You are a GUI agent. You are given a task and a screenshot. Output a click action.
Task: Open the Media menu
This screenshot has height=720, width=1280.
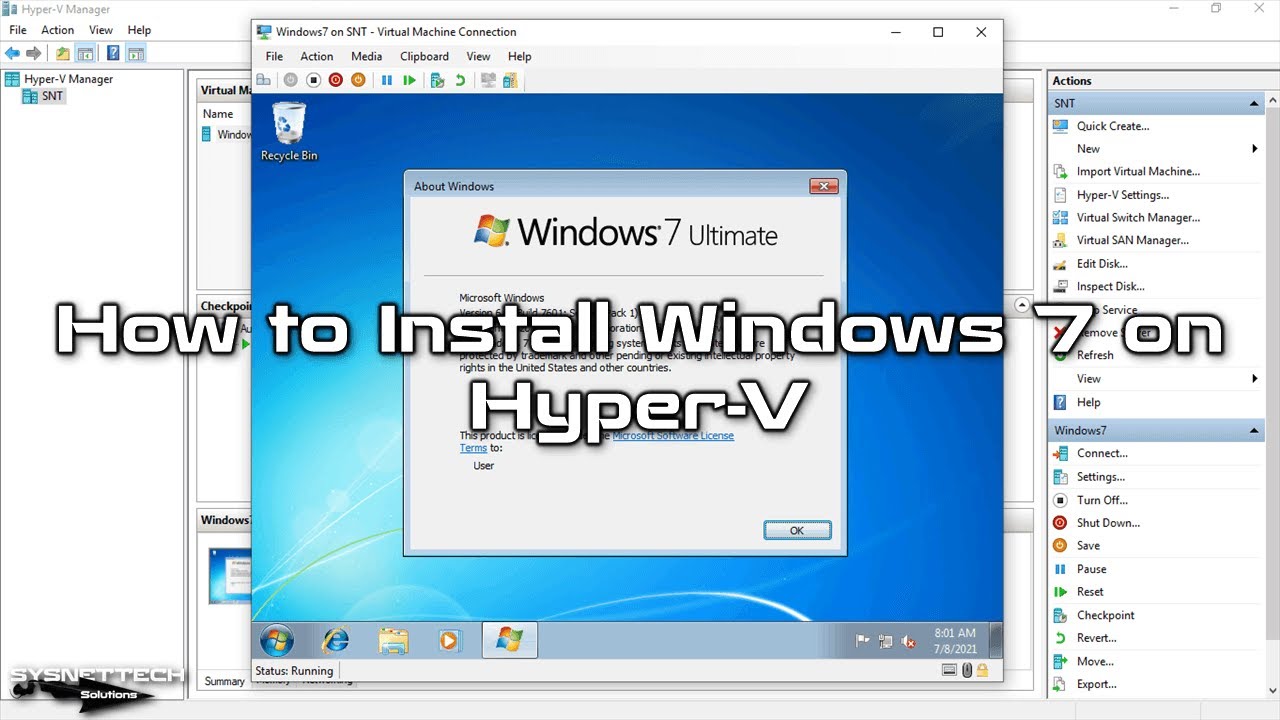tap(366, 56)
